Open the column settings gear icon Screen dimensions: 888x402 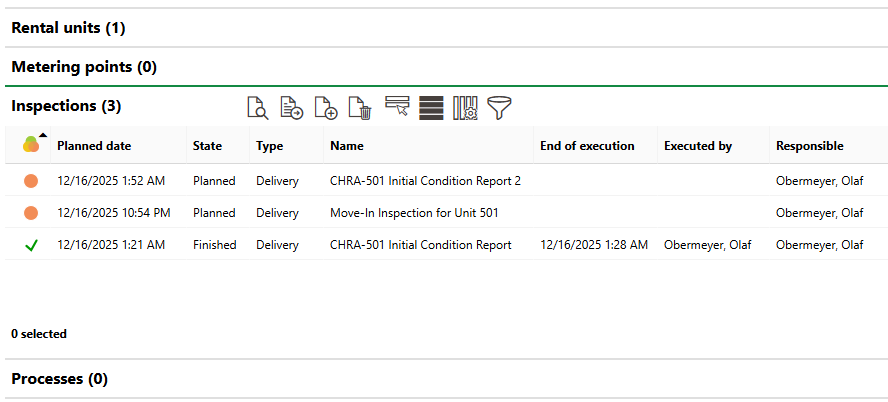[466, 108]
